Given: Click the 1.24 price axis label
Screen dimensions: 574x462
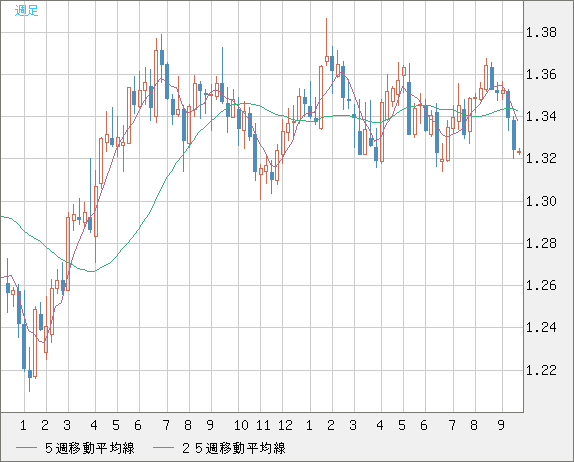Looking at the screenshot, I should click(541, 327).
